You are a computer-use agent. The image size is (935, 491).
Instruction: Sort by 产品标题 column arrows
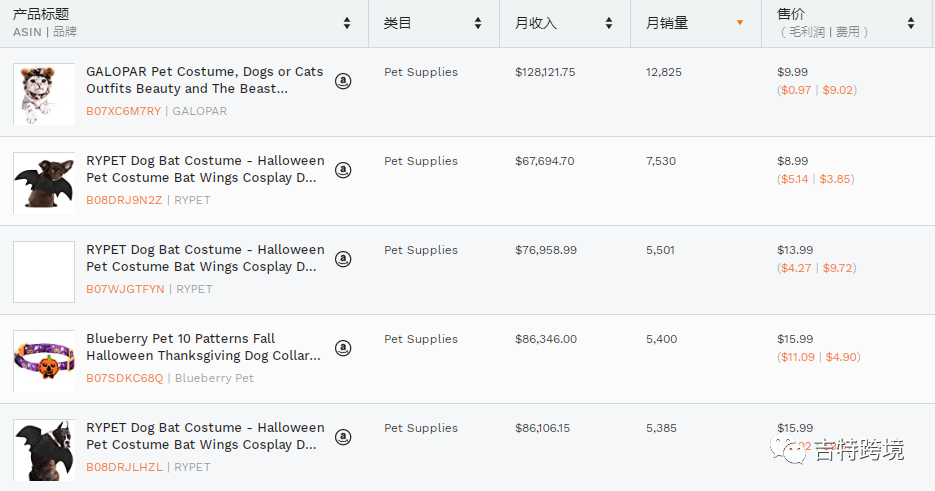click(x=347, y=23)
